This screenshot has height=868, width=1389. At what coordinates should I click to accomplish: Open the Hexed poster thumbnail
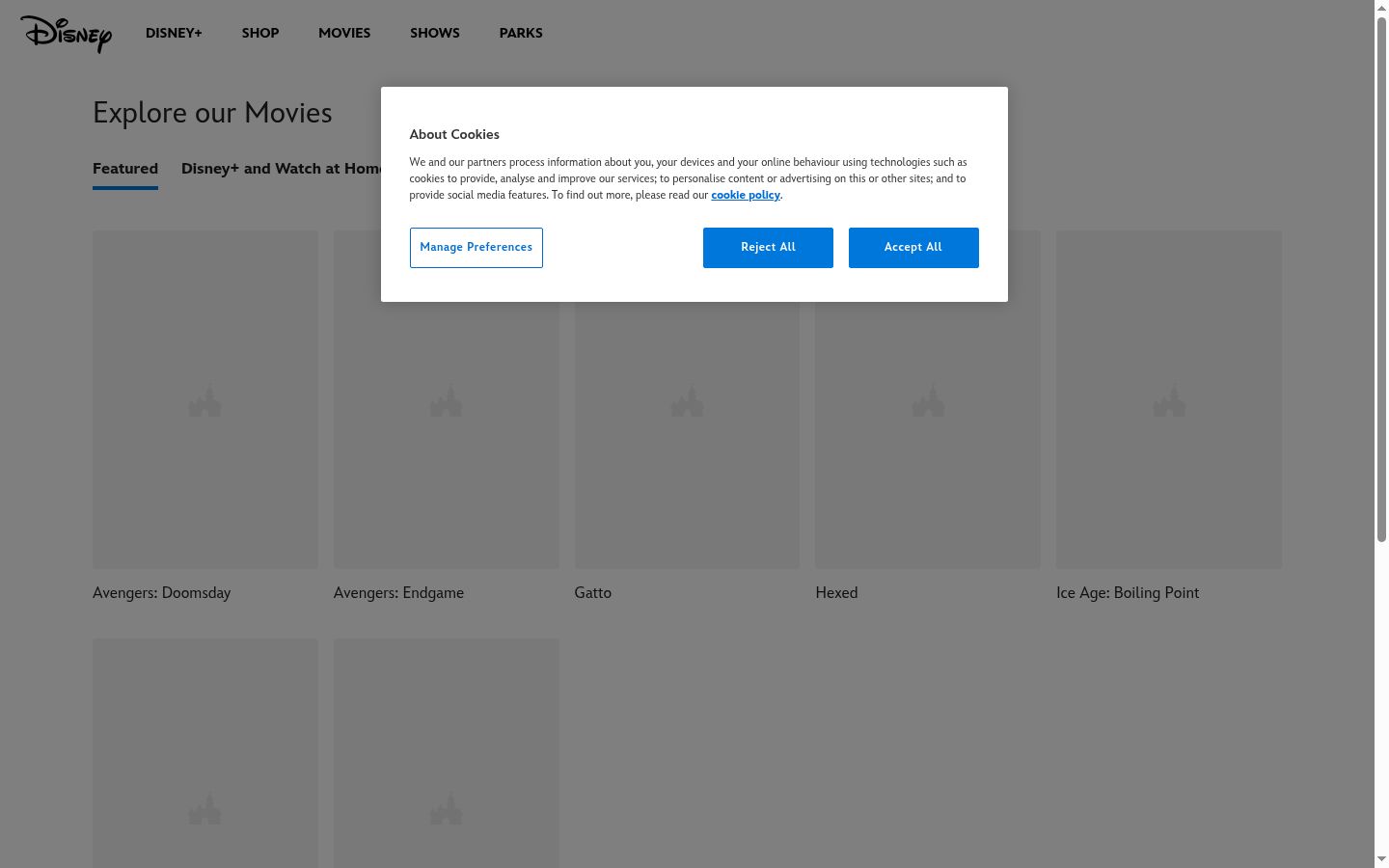click(928, 436)
